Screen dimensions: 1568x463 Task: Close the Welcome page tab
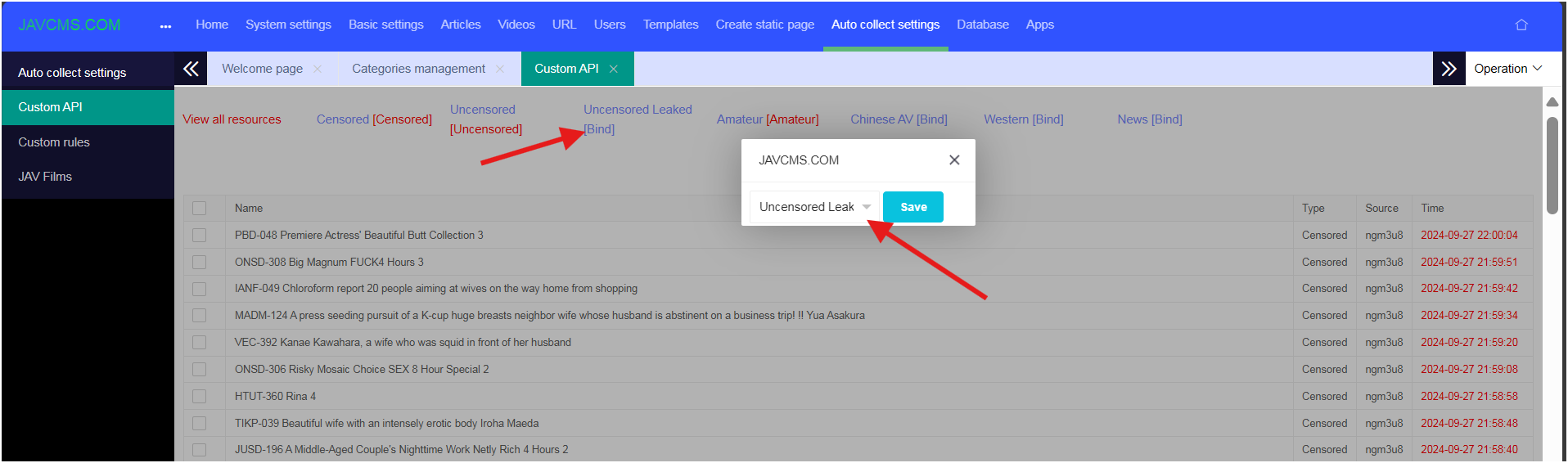(318, 70)
